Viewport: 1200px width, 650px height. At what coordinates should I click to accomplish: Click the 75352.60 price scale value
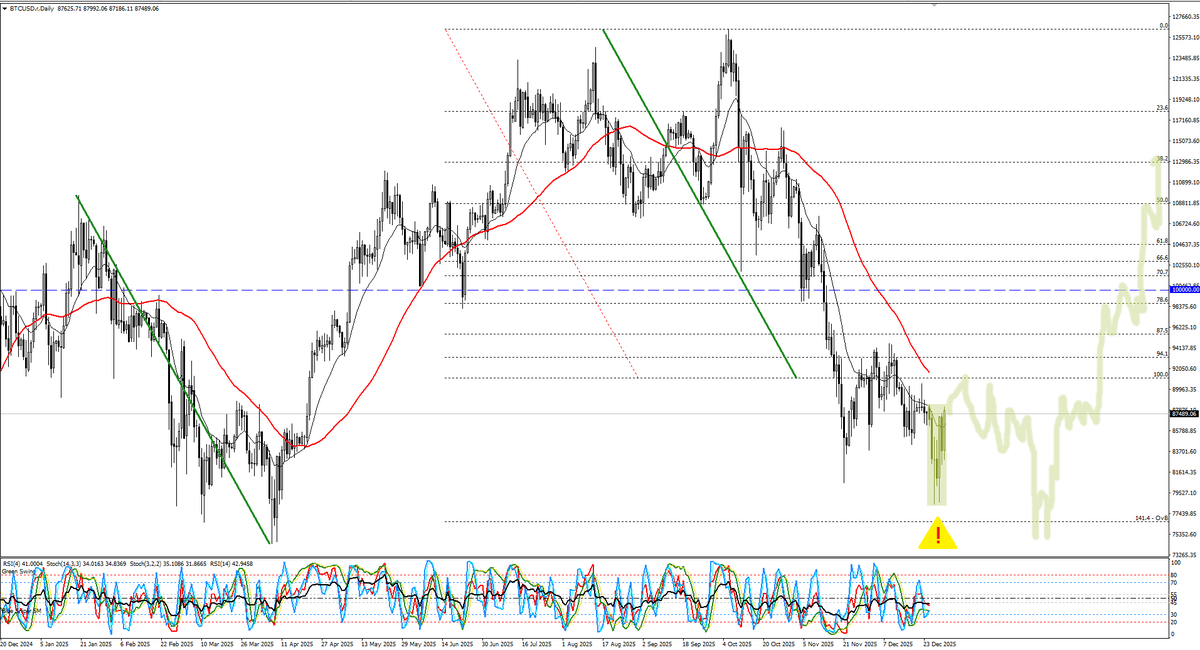1185,534
